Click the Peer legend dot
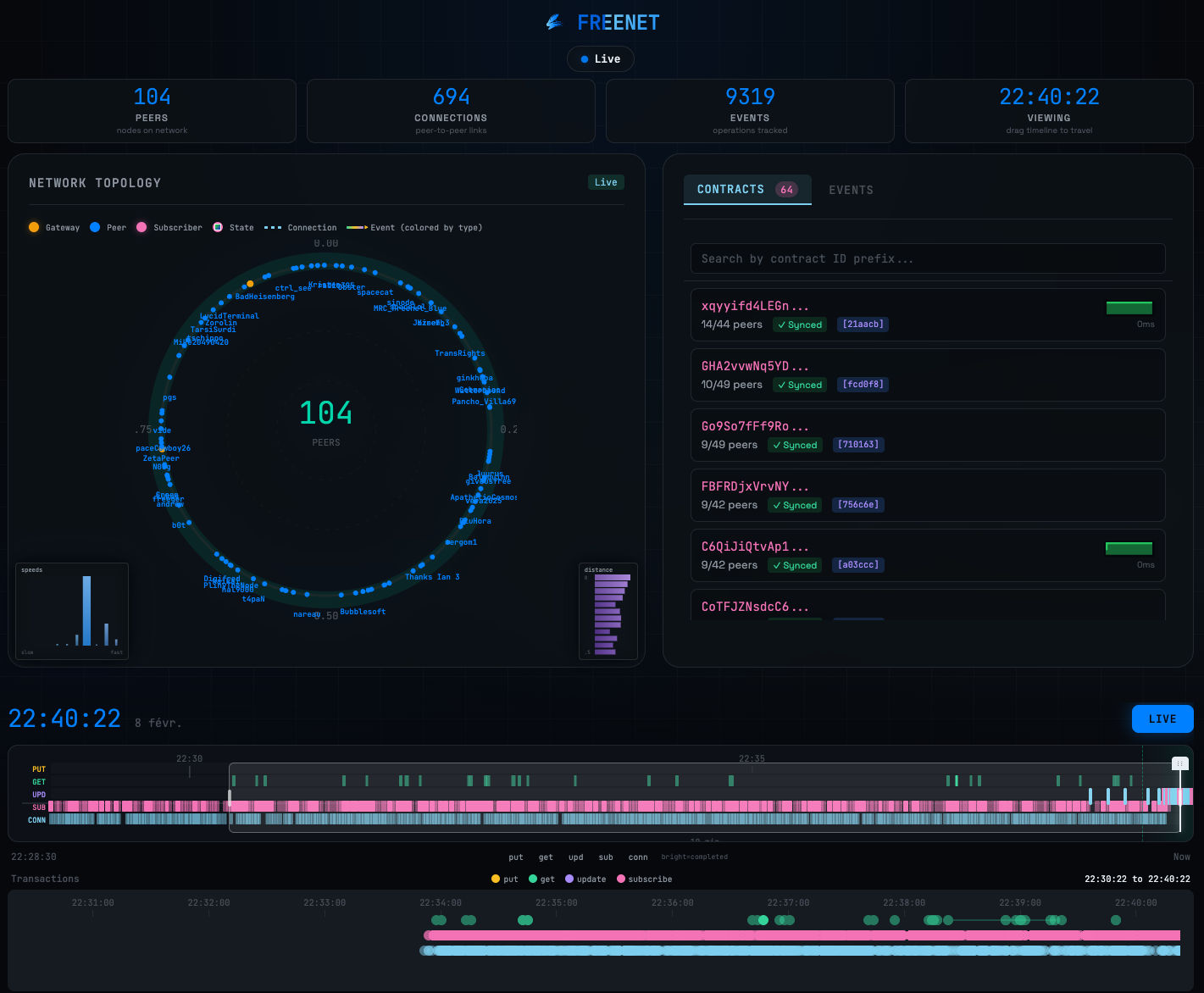The width and height of the screenshot is (1204, 993). click(95, 227)
